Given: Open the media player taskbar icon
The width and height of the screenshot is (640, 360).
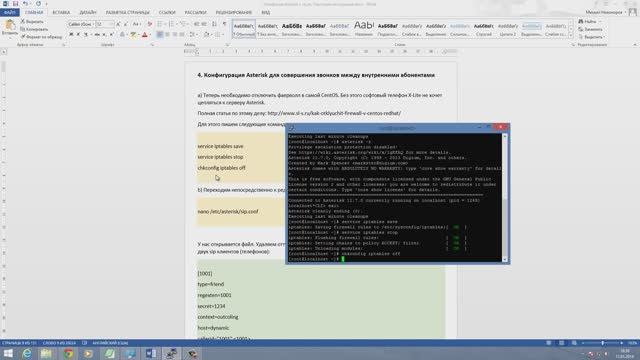Looking at the screenshot, I should [x=88, y=353].
